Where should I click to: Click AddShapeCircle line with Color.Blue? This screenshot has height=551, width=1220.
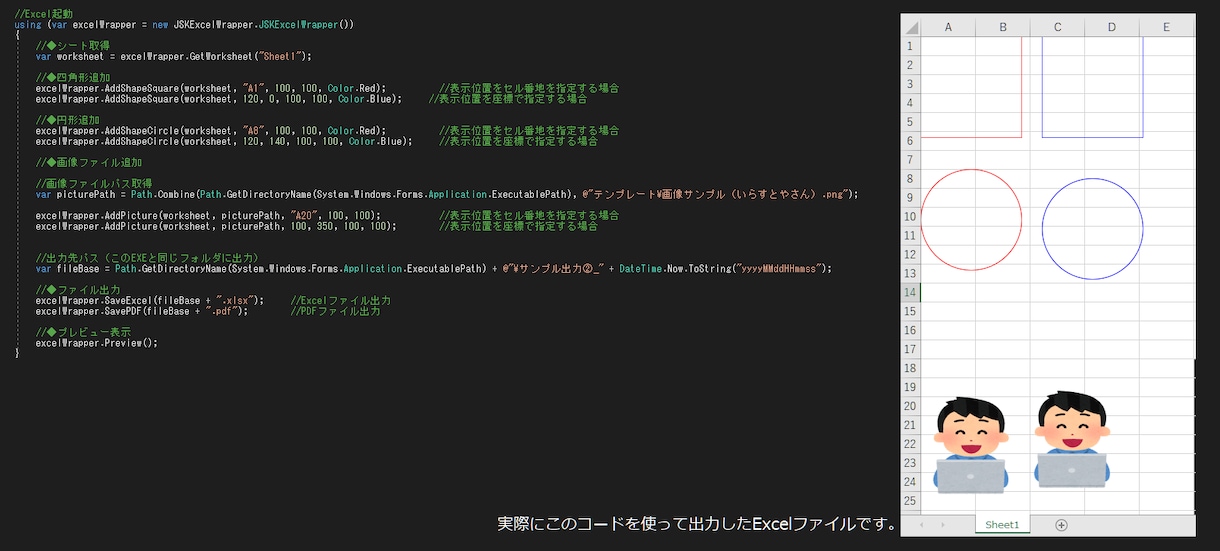pos(224,141)
